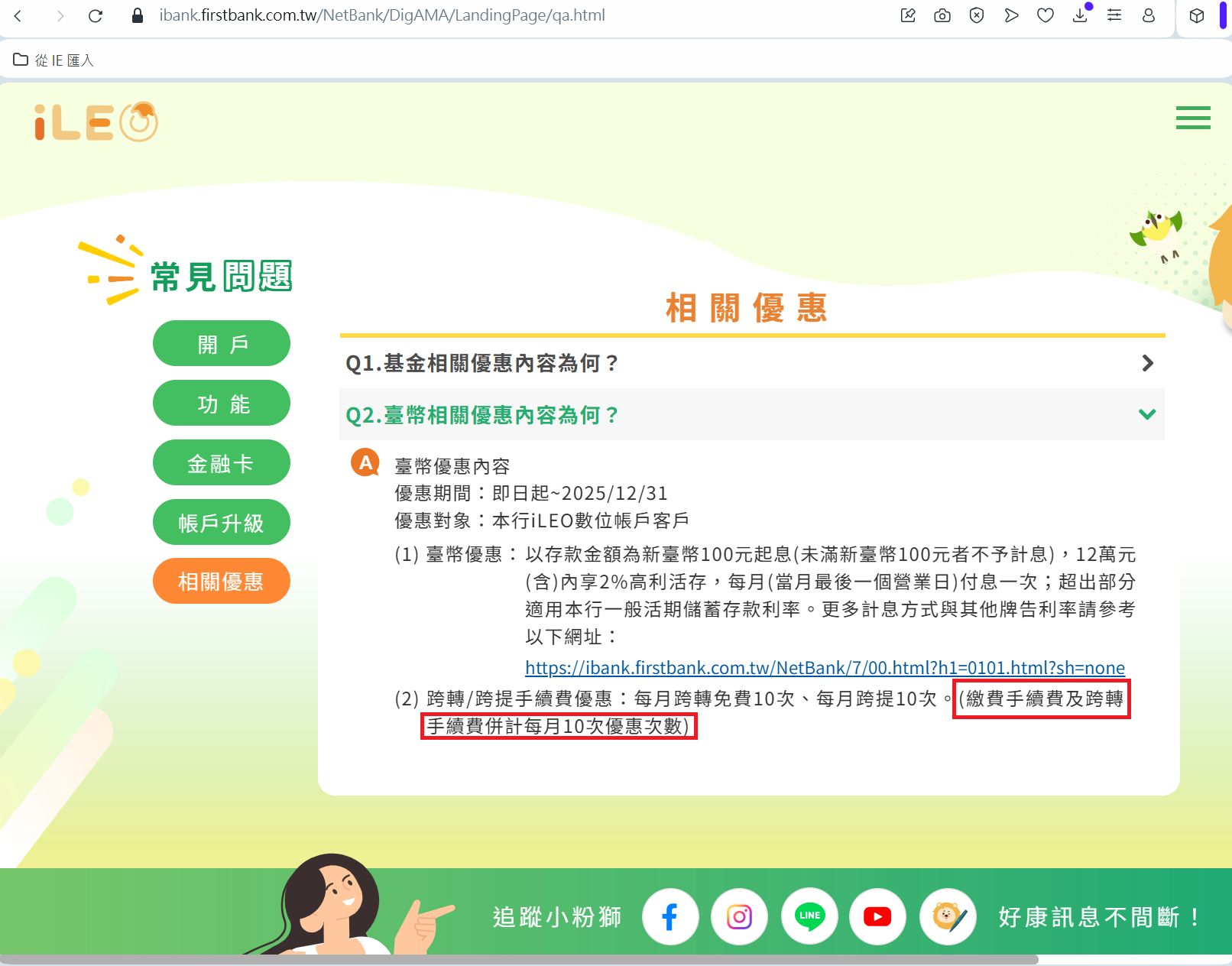The image size is (1232, 966).
Task: Select the 帳戶升級 category
Action: [222, 523]
